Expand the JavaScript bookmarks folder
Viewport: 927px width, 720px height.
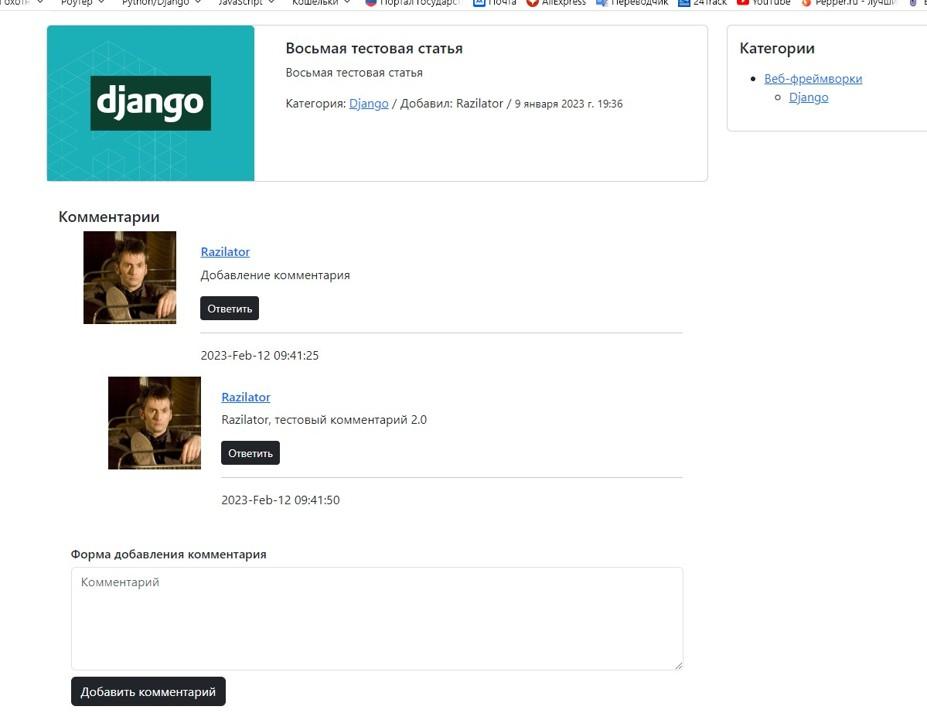pos(246,3)
